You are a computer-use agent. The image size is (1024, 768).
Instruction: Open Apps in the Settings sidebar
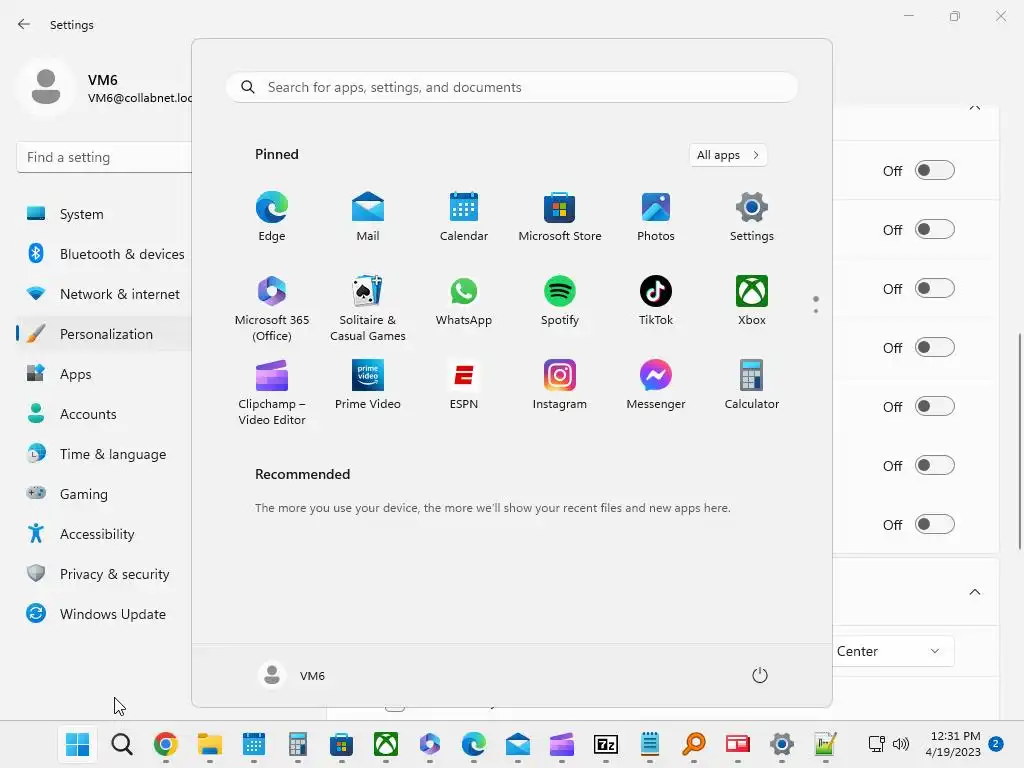(x=104, y=374)
